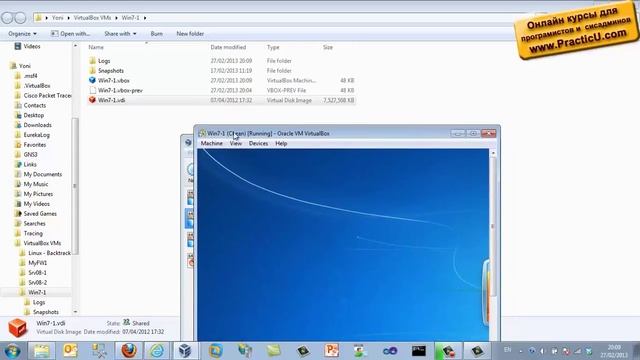
Task: Sort by Name column header
Action: 96,47
